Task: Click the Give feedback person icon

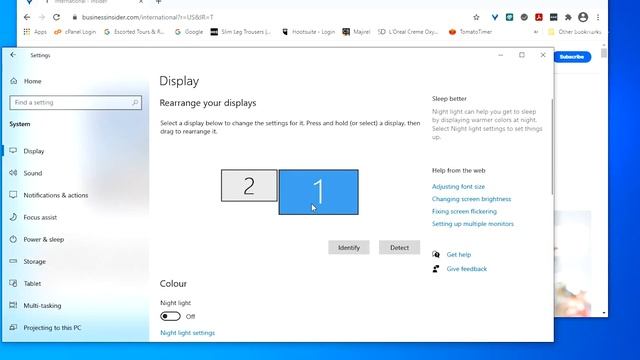Action: tap(436, 269)
